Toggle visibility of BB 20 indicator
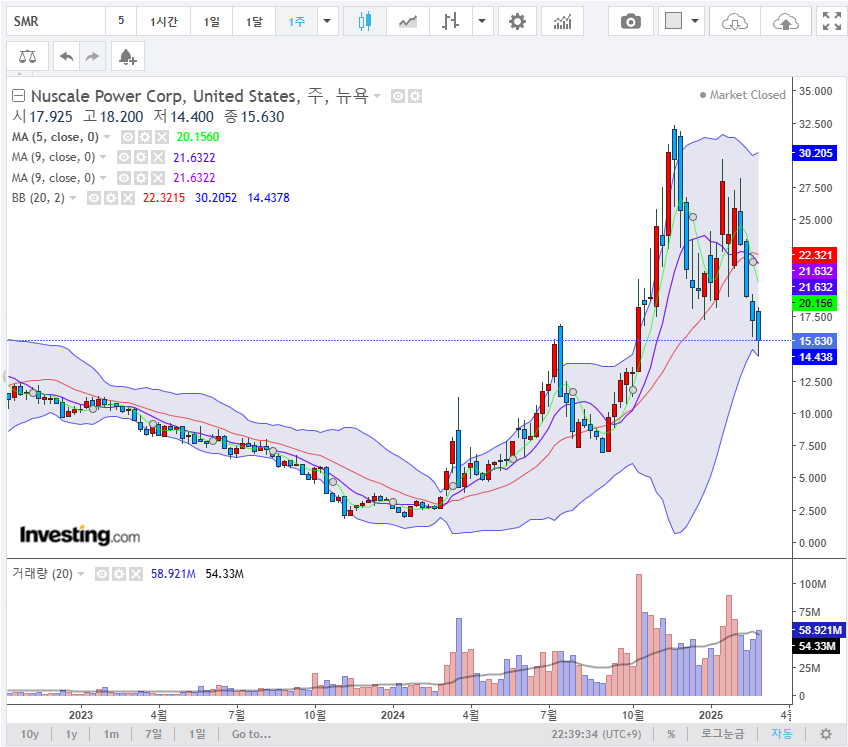Screen dimensions: 848x747 click(94, 198)
